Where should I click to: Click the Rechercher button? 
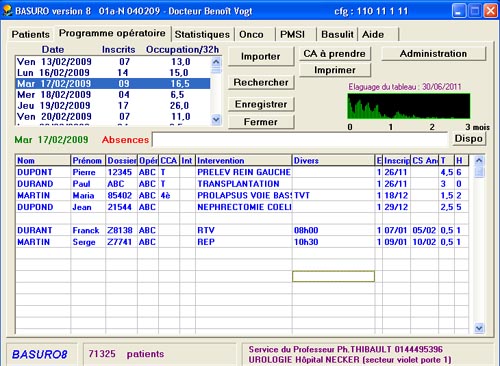[261, 82]
